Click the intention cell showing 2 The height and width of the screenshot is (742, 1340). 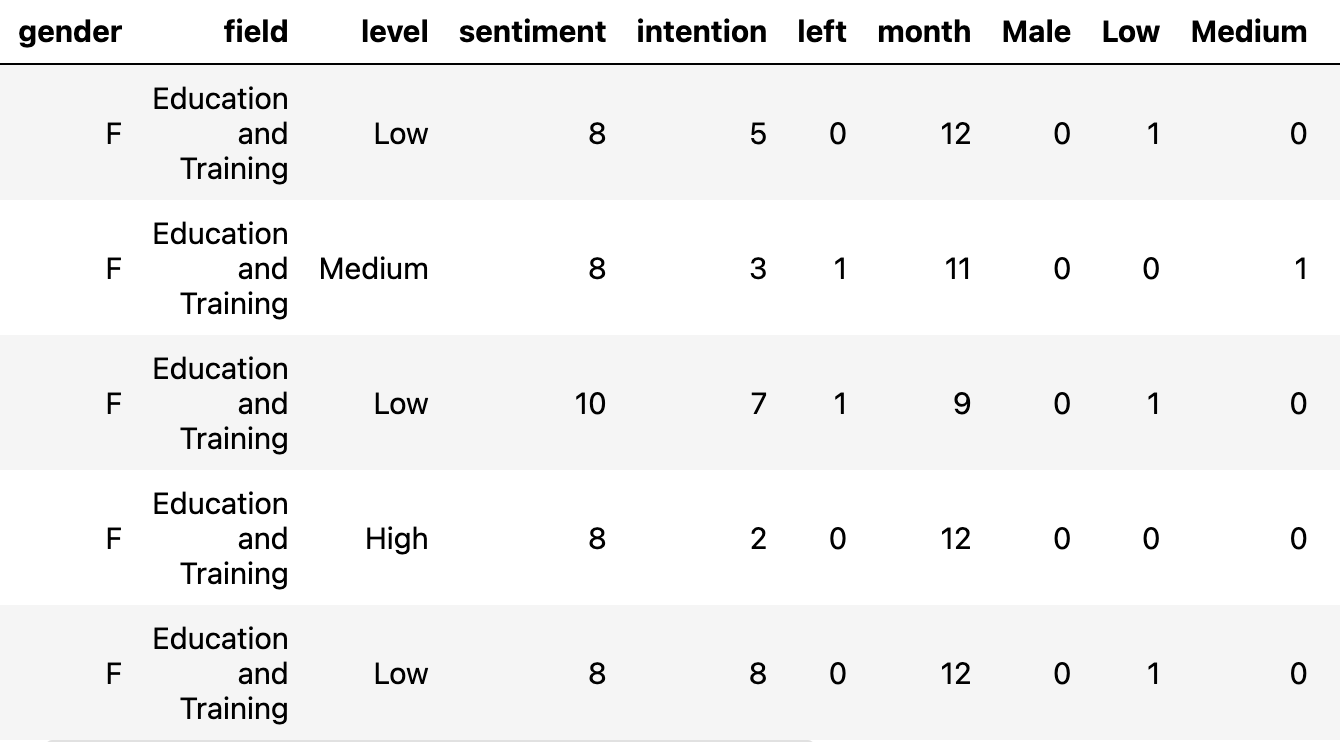click(758, 539)
